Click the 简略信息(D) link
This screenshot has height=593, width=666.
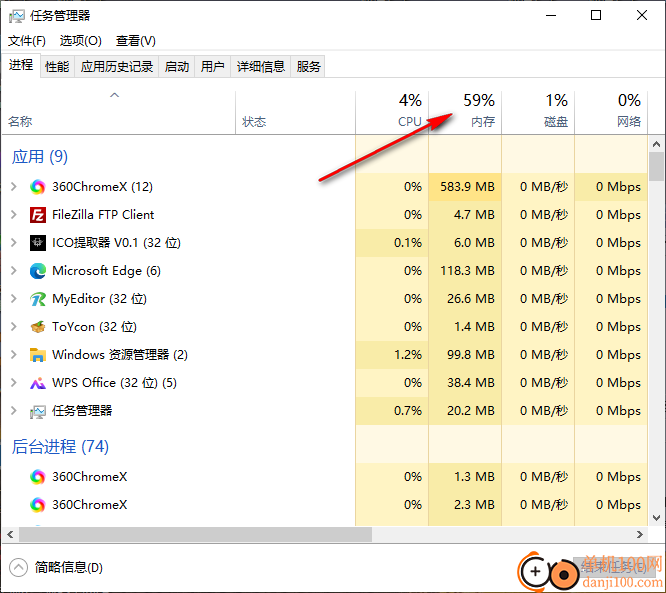(x=69, y=568)
